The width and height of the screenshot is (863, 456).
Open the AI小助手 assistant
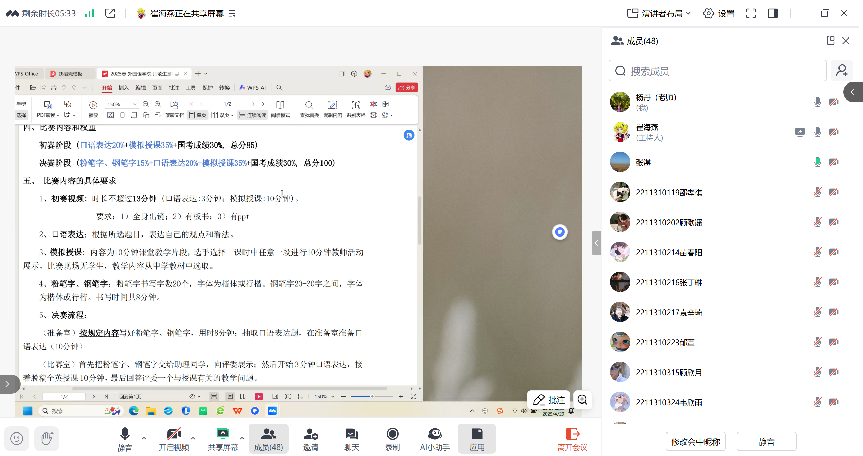435,435
